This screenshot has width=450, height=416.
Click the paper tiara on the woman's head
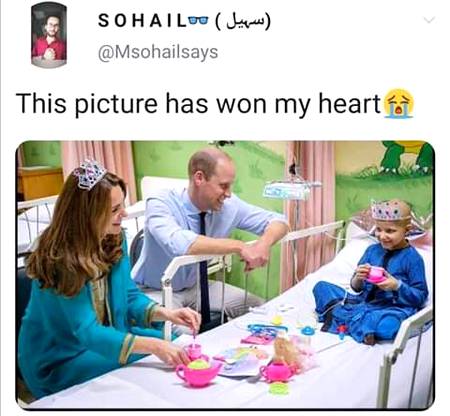90,174
